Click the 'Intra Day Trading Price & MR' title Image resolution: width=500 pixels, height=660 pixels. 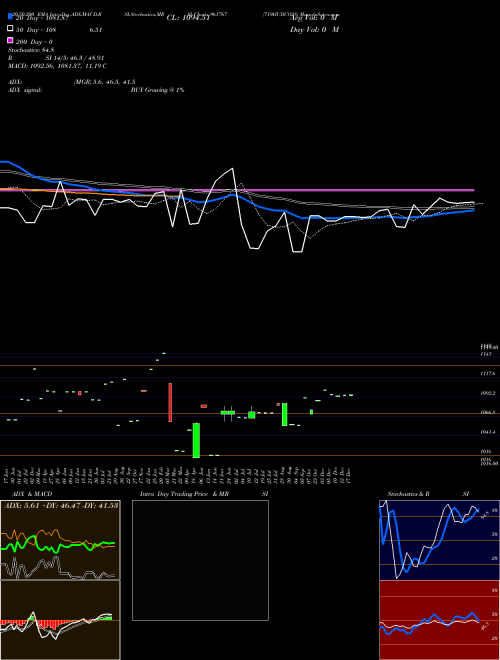(x=184, y=494)
